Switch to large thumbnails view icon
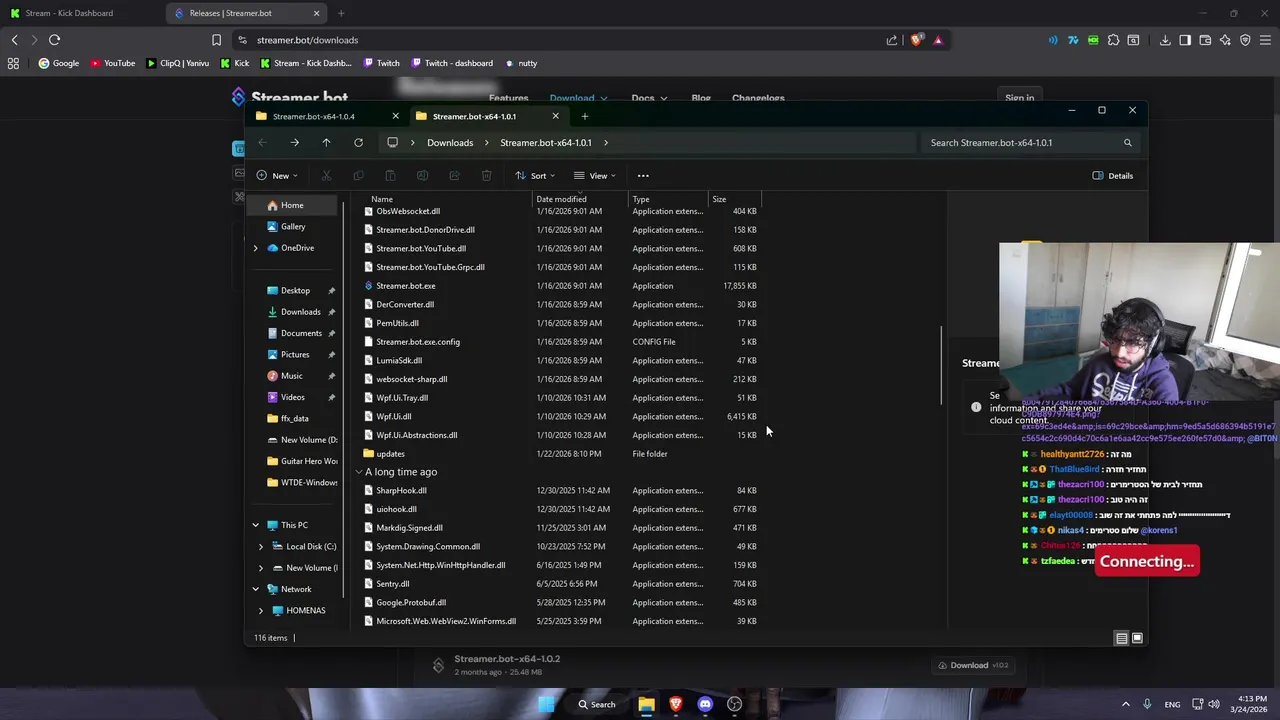1280x720 pixels. click(x=1137, y=638)
